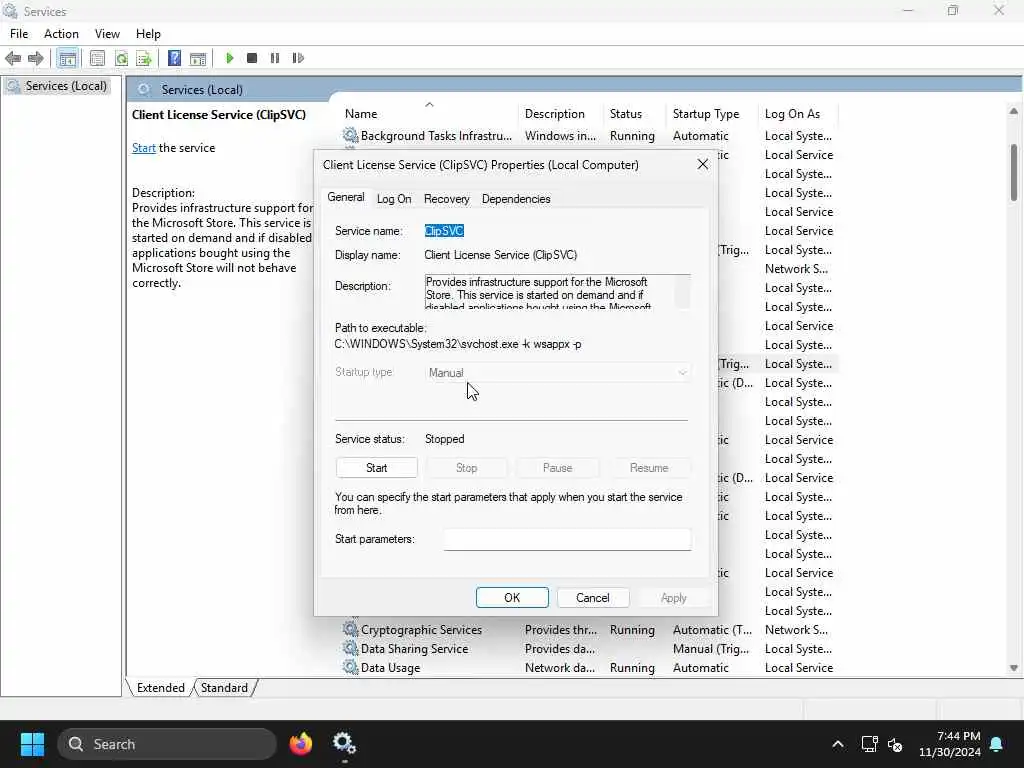Open Firefox from the taskbar
This screenshot has height=768, width=1024.
(301, 744)
